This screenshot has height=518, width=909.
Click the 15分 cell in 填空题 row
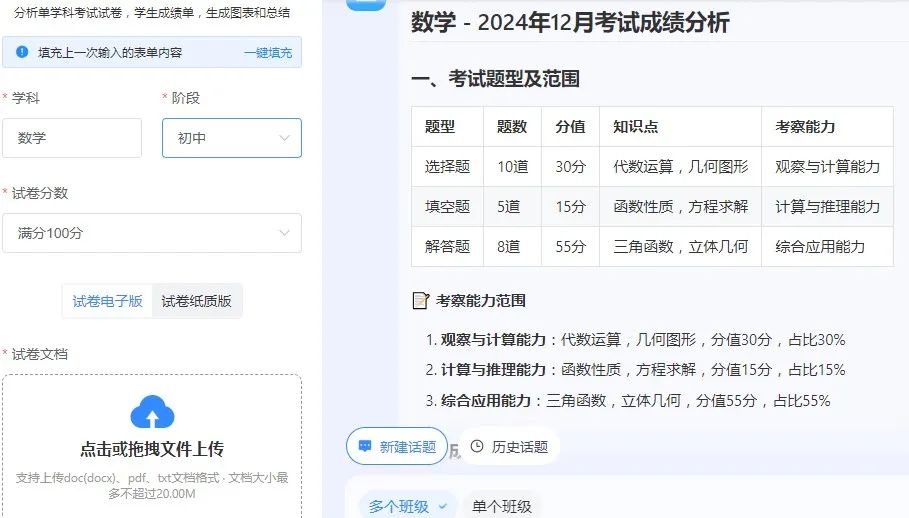click(x=570, y=207)
